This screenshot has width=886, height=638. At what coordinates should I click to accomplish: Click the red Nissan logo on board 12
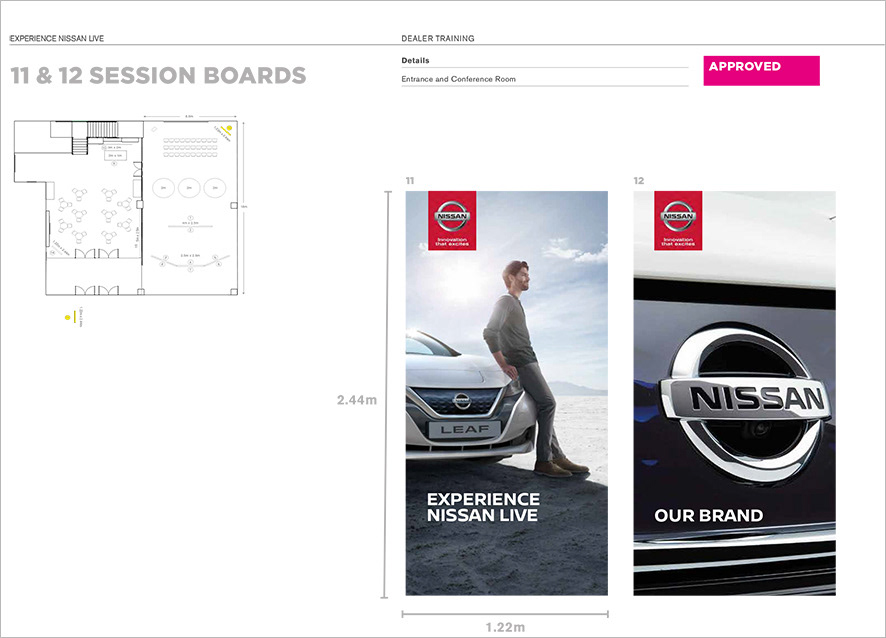[x=678, y=220]
